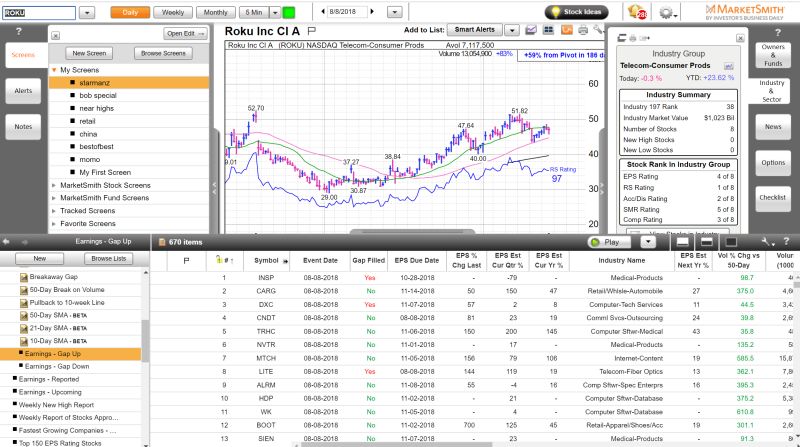Expand Favorite Screens folder
Image resolution: width=800 pixels, height=447 pixels.
pos(54,224)
